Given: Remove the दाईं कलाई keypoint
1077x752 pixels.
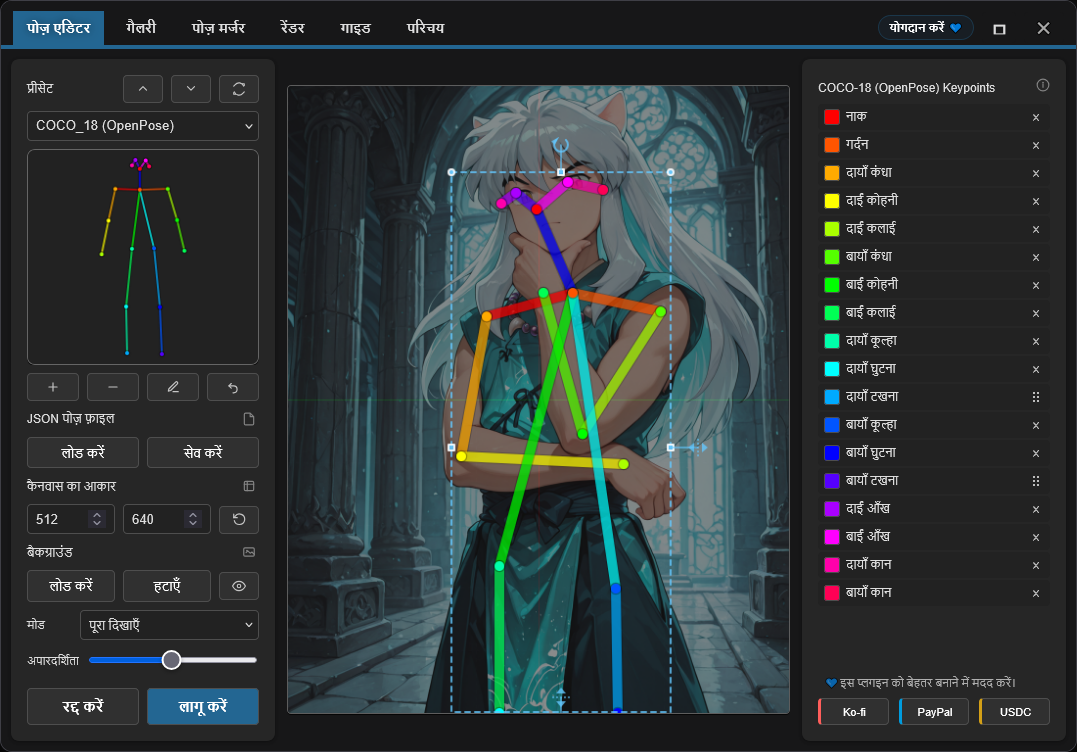Looking at the screenshot, I should (1036, 229).
